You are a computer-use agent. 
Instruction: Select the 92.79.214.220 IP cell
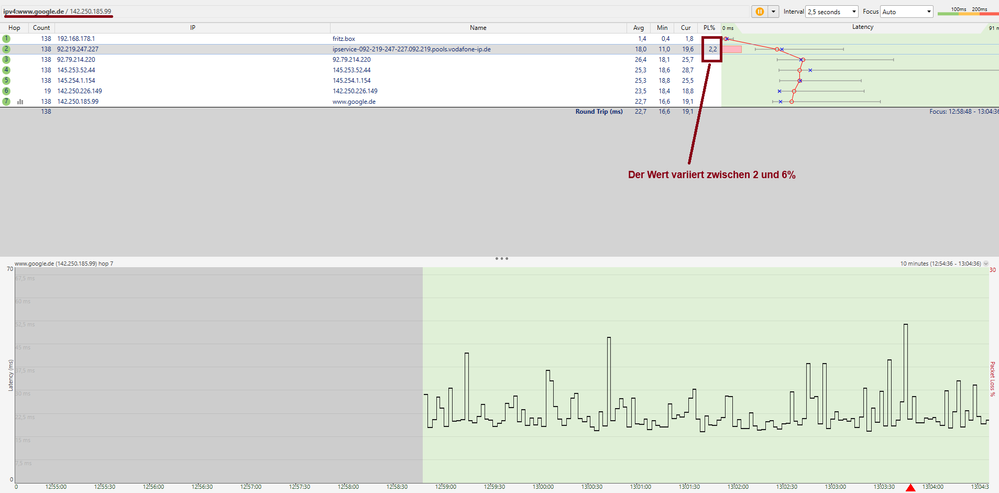[76, 59]
